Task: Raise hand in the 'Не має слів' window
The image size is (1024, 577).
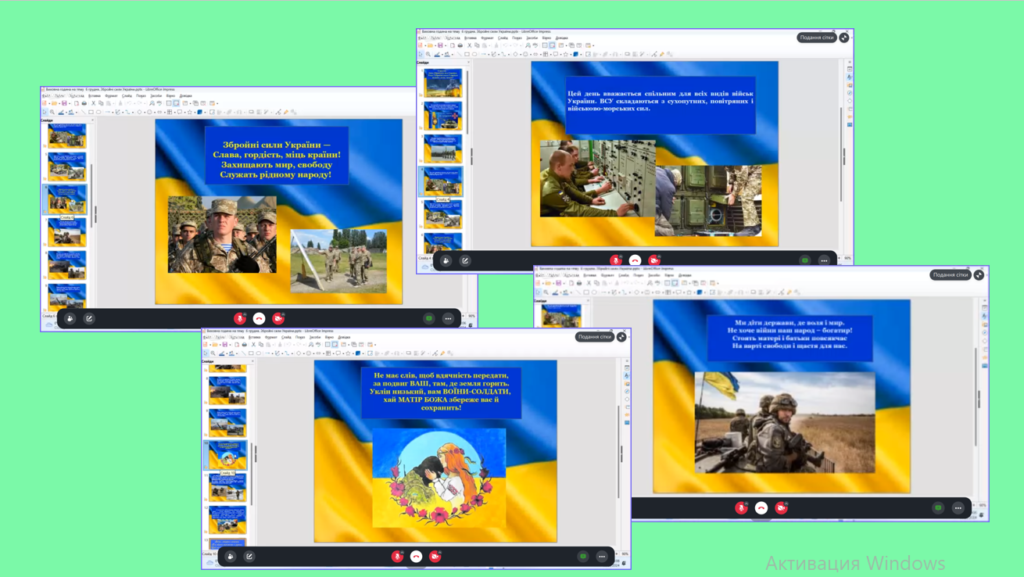Action: [x=230, y=556]
